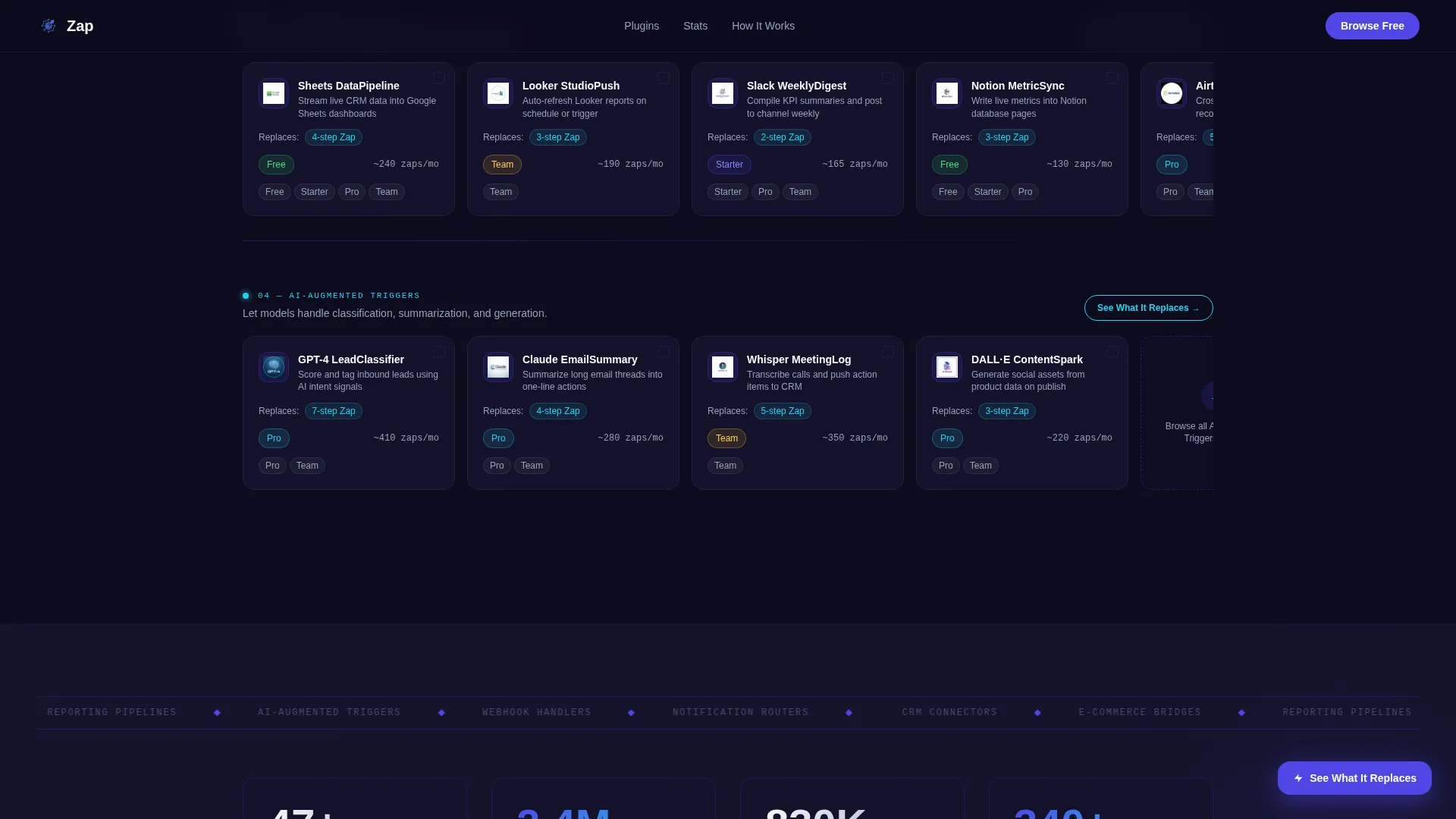Screen dimensions: 1456x819
Task: Click the Notion MetricSync title
Action: pos(1018,86)
